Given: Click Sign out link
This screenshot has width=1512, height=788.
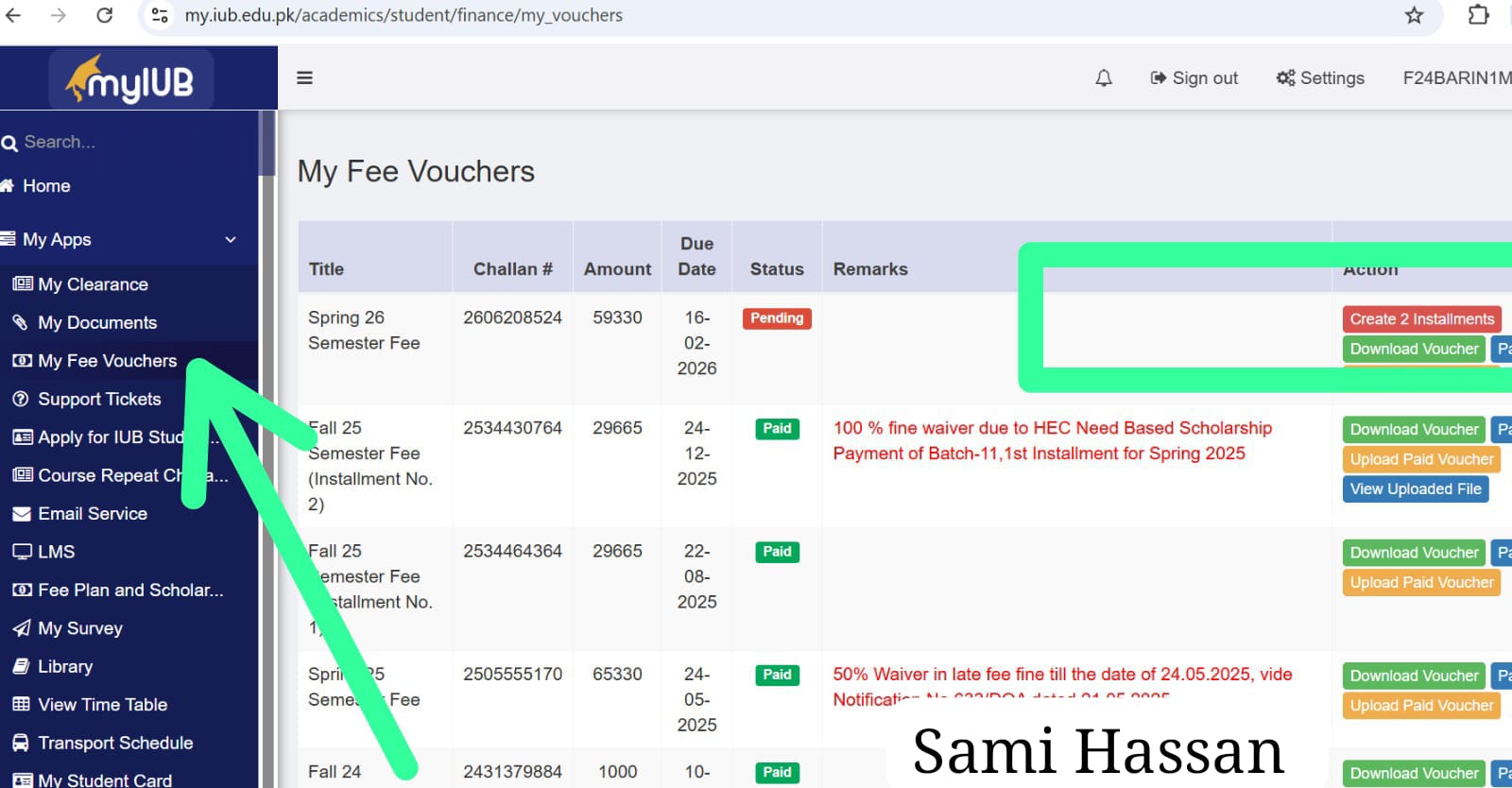Looking at the screenshot, I should click(1194, 78).
